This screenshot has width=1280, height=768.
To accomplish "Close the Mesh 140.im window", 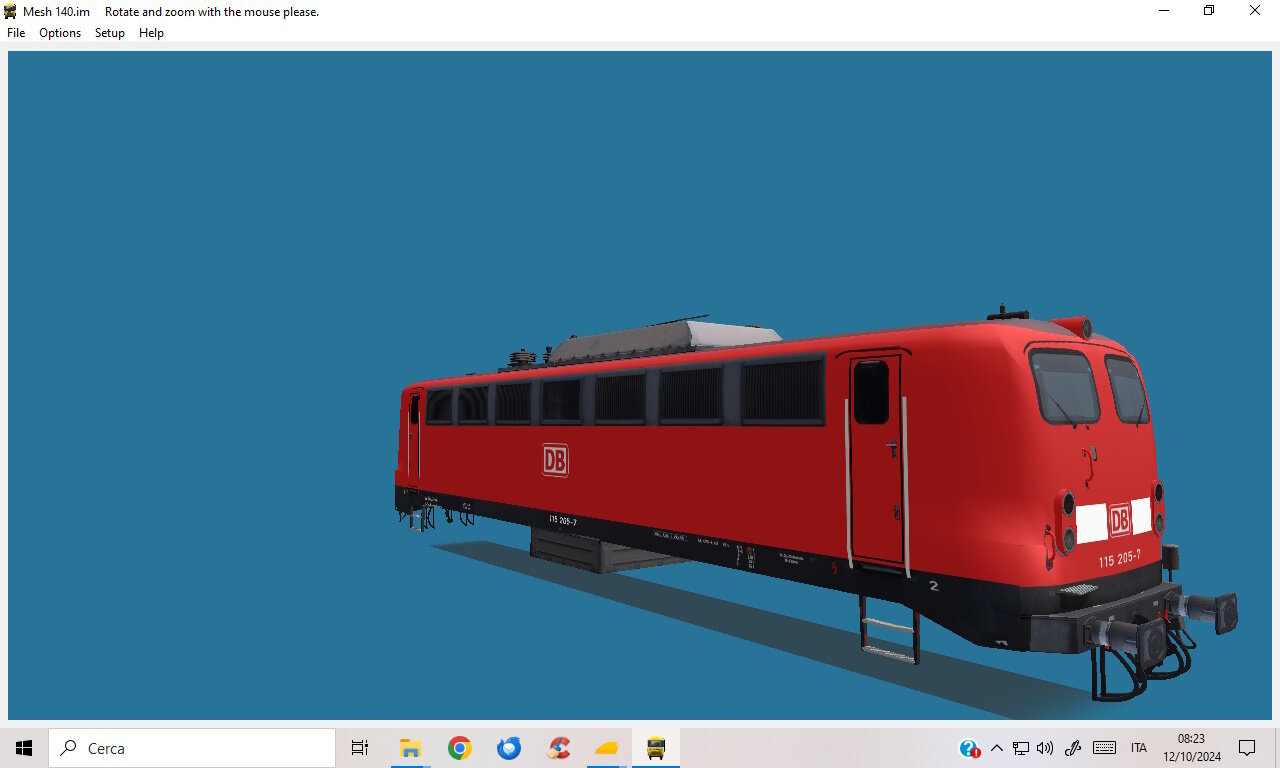I will (1255, 11).
